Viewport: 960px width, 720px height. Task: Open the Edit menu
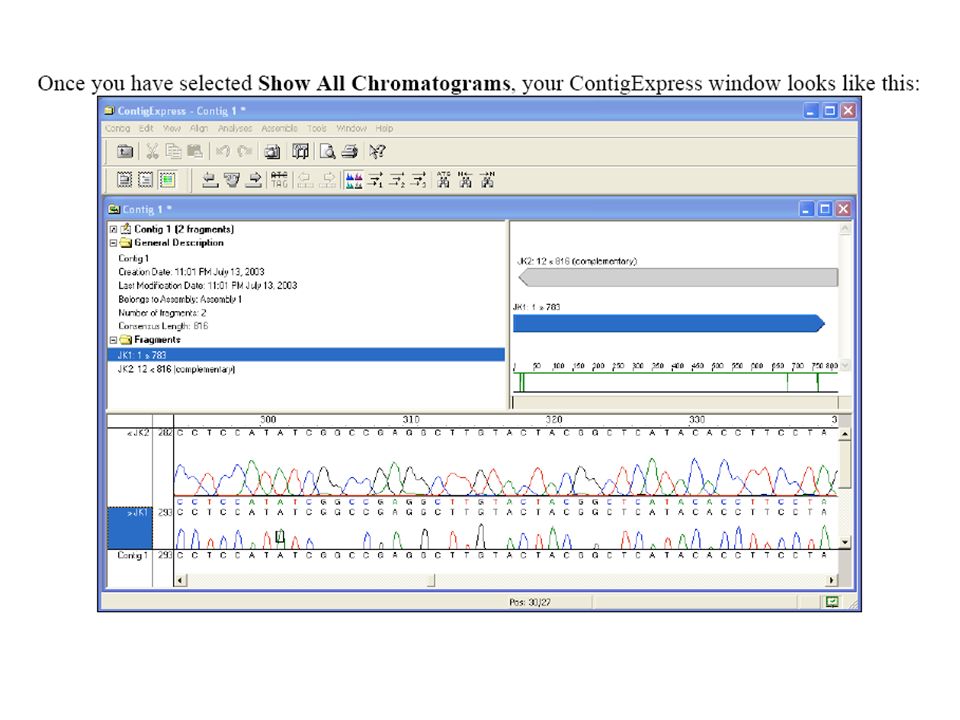pos(146,129)
